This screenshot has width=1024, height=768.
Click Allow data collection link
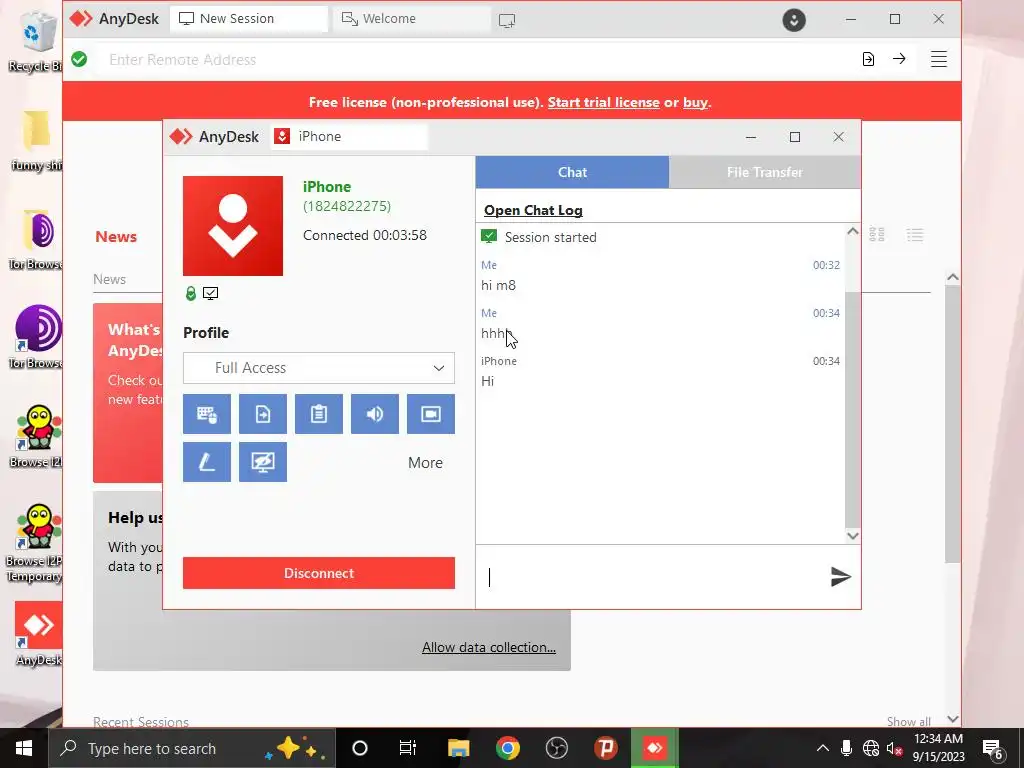point(488,647)
